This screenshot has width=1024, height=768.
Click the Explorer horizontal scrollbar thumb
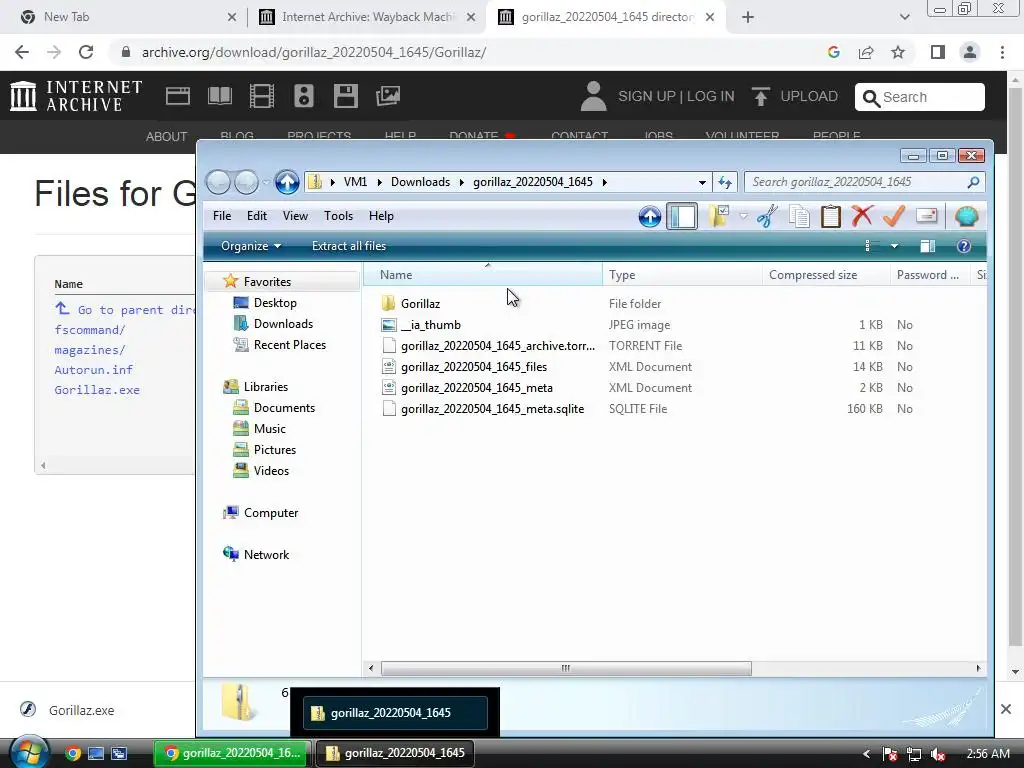coord(566,668)
